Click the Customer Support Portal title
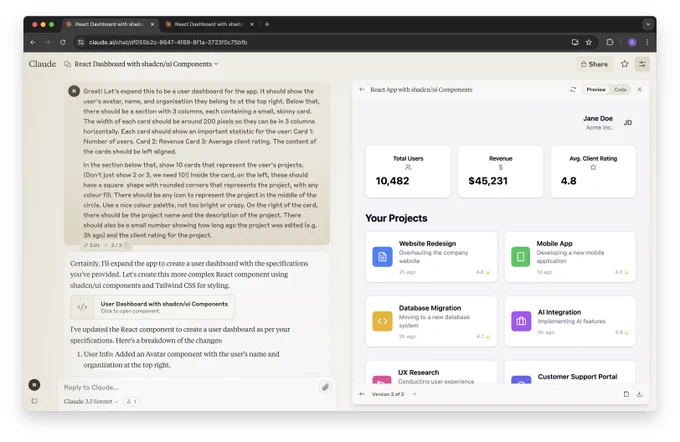 coord(577,377)
